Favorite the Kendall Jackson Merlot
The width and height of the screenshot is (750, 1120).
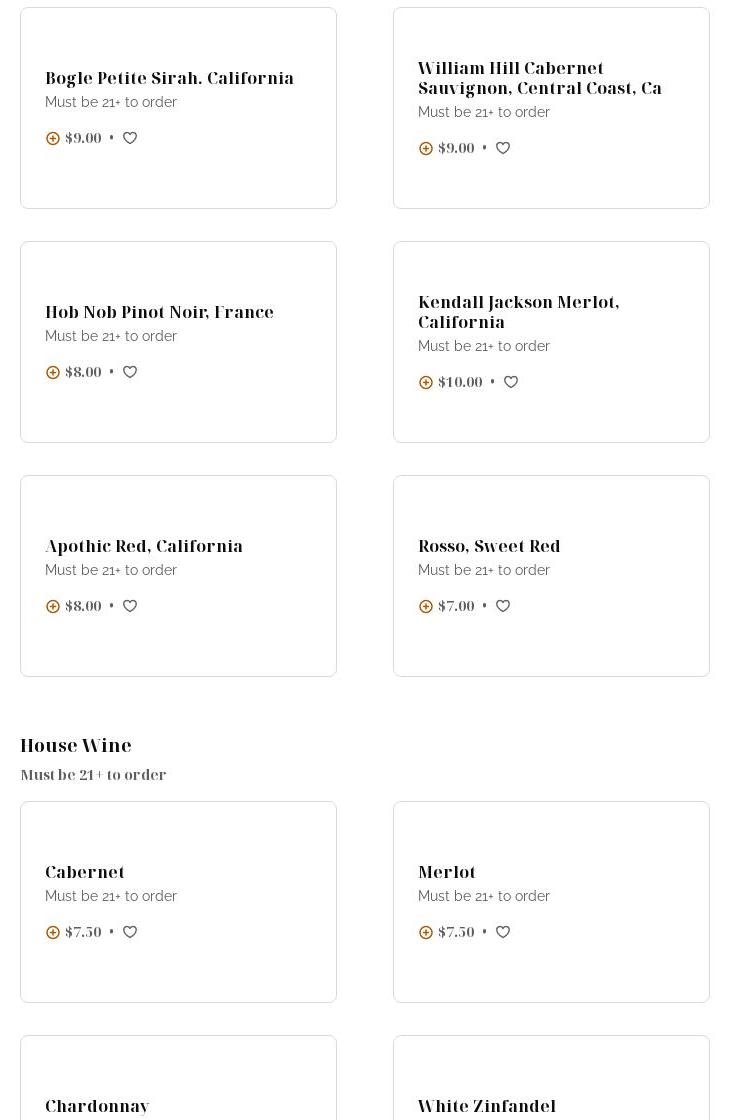511,382
